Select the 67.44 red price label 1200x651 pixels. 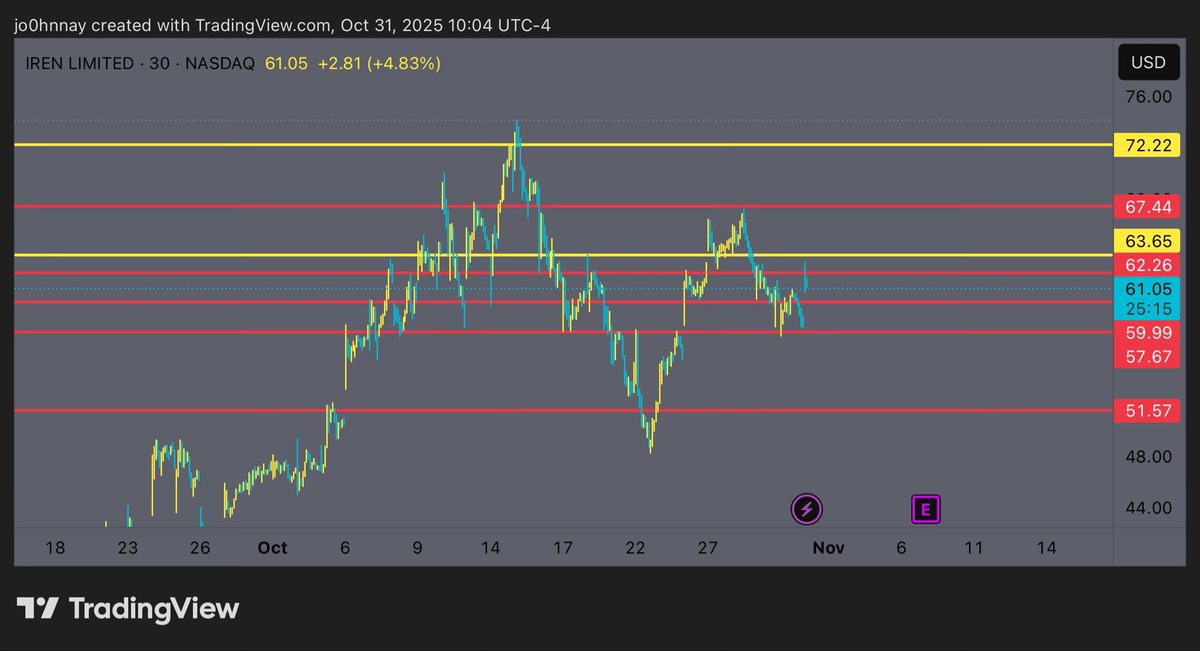1147,207
